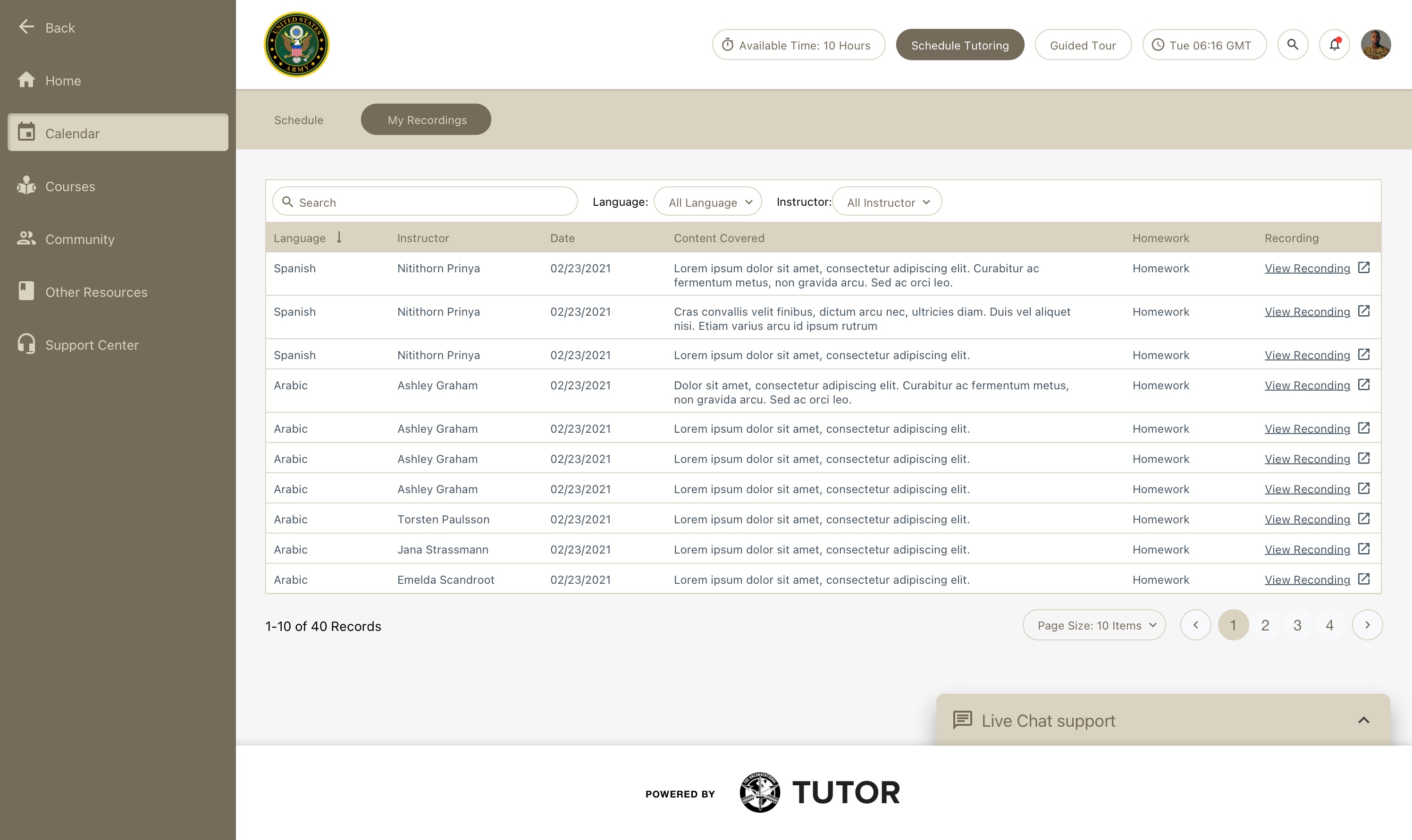1412x840 pixels.
Task: Expand Live Chat support chevron
Action: (x=1363, y=720)
